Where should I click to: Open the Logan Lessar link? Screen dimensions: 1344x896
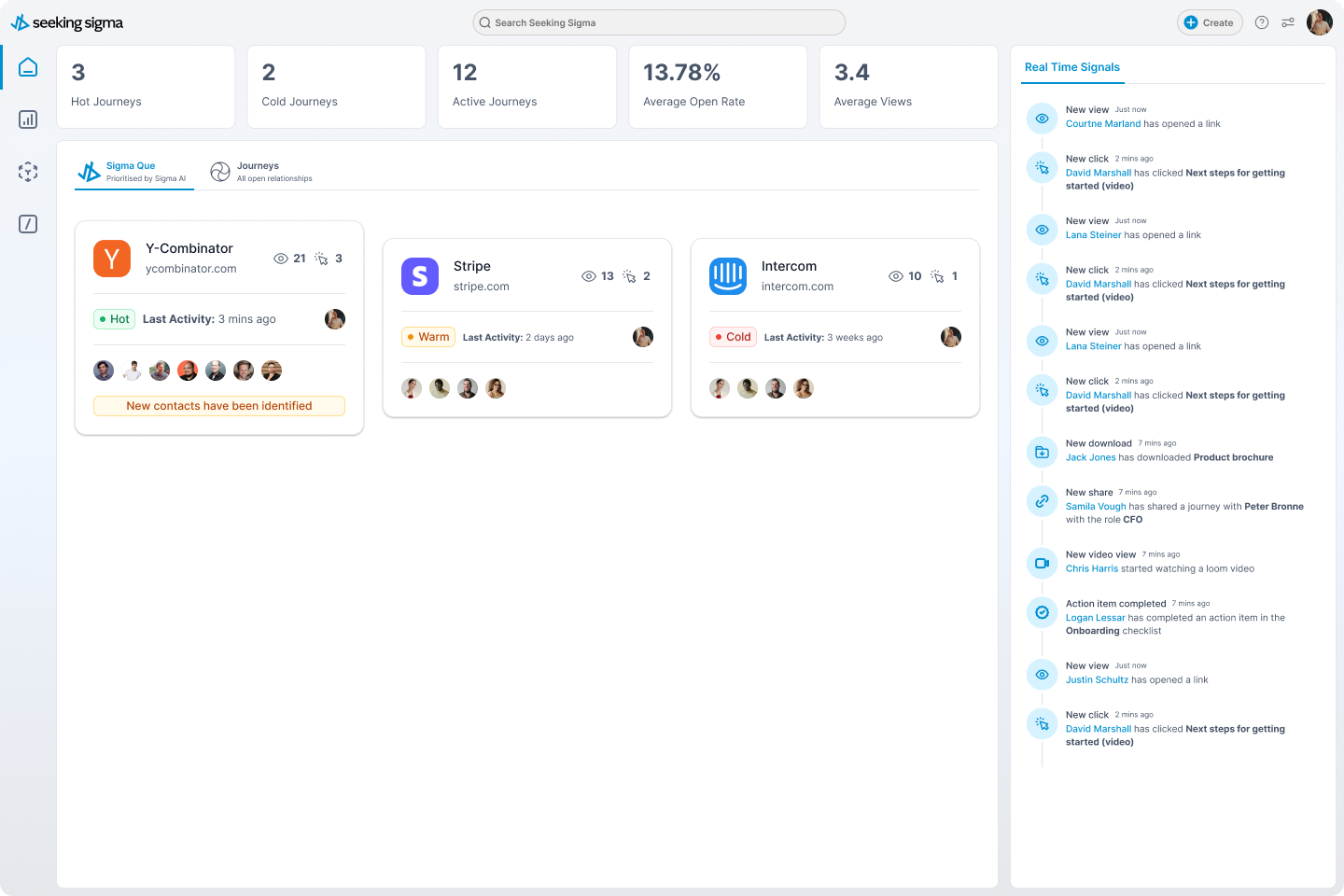pos(1096,618)
